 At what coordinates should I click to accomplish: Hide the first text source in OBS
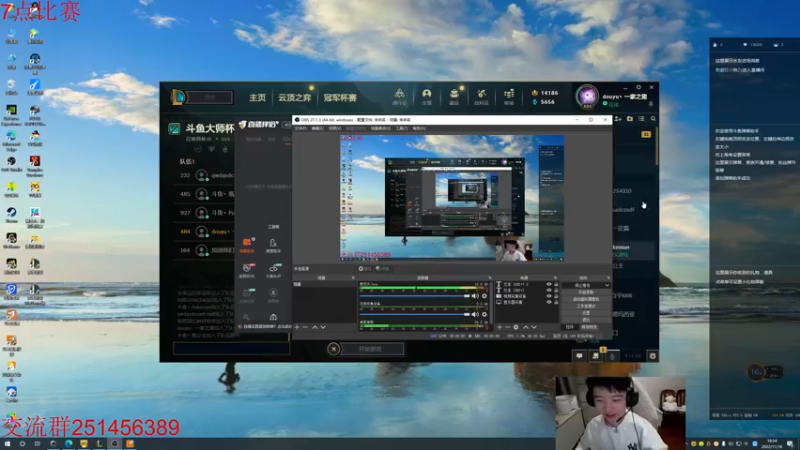click(x=549, y=284)
